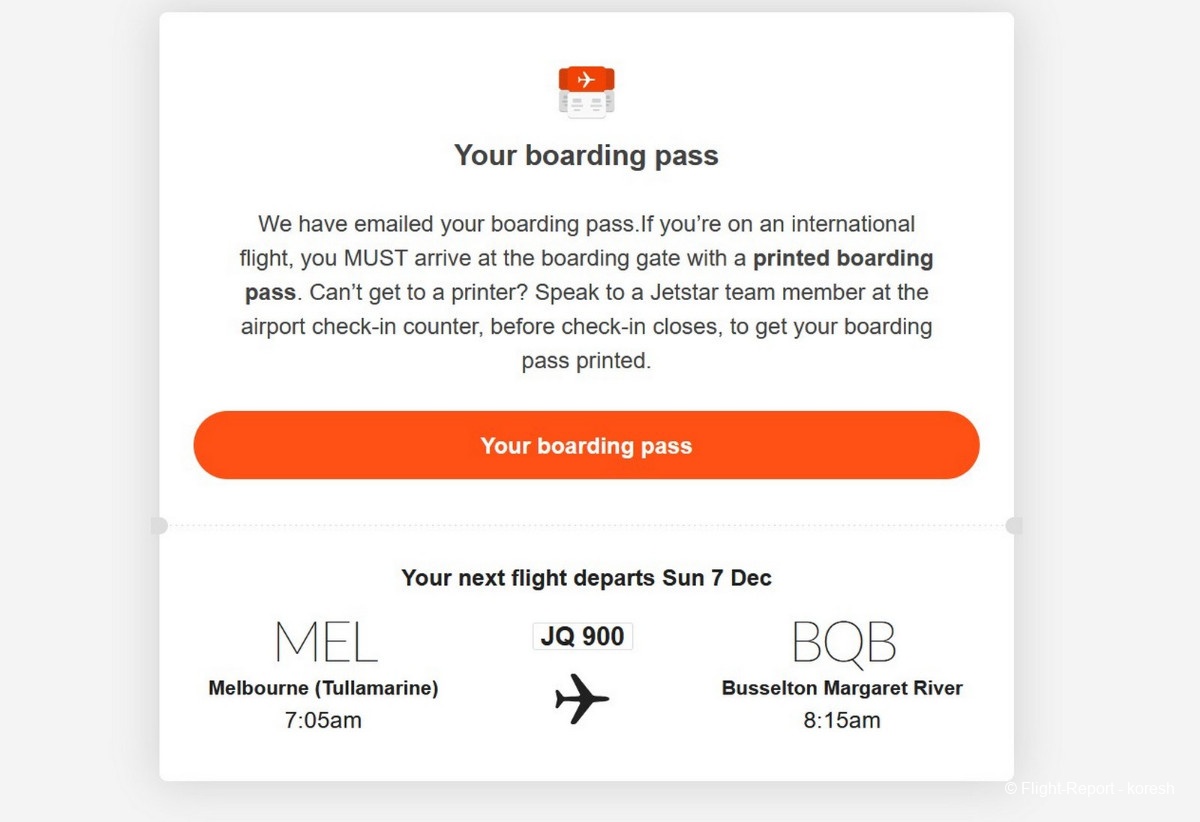
Task: Click the 7:05am departure time
Action: (x=323, y=720)
